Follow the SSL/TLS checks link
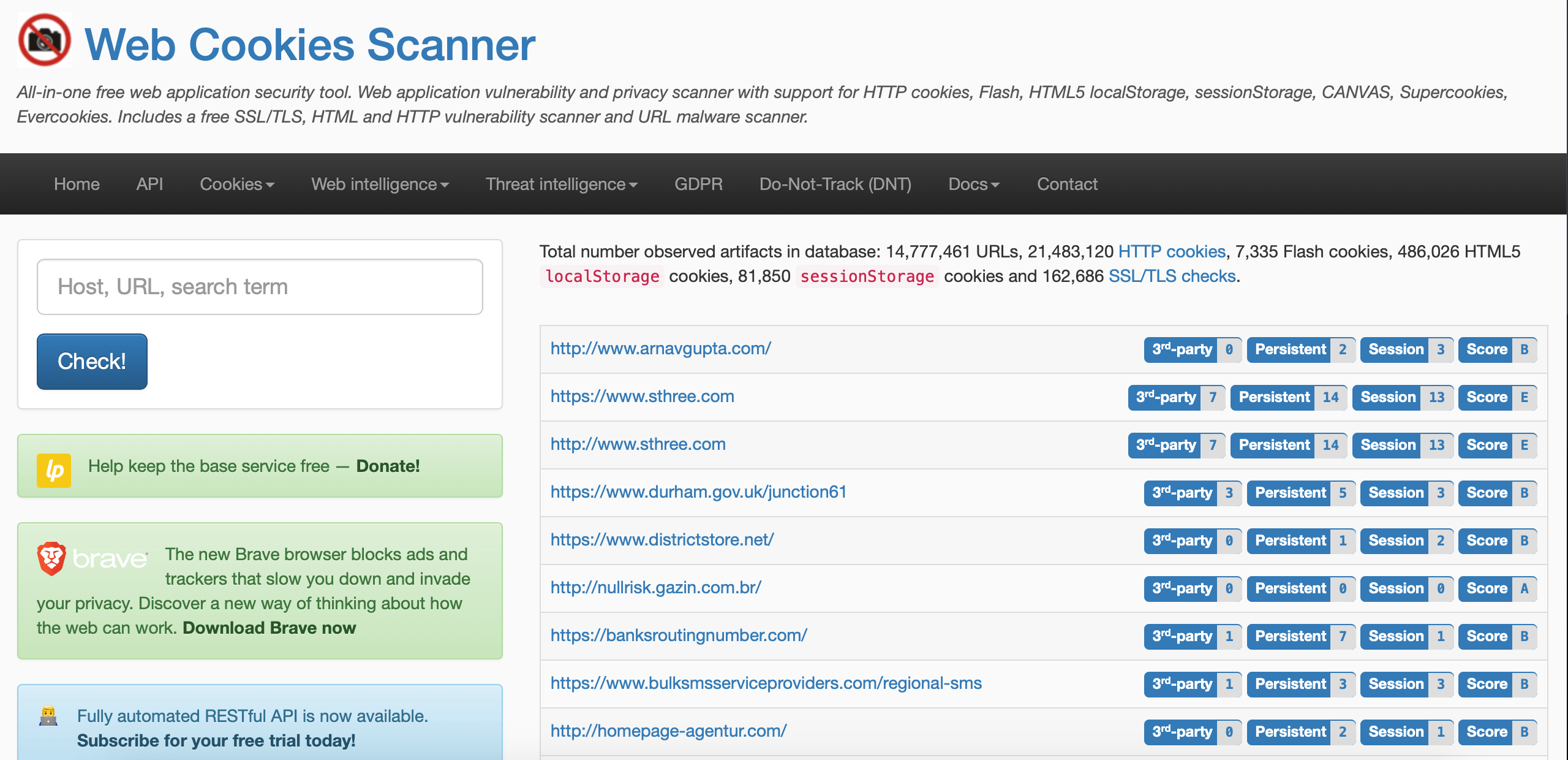The image size is (1568, 760). point(1172,276)
